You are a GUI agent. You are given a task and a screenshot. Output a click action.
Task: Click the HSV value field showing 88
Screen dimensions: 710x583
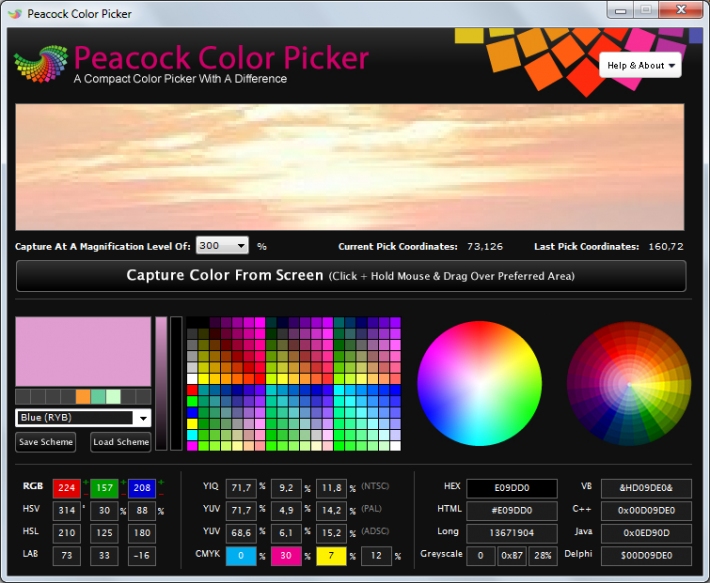pyautogui.click(x=142, y=511)
